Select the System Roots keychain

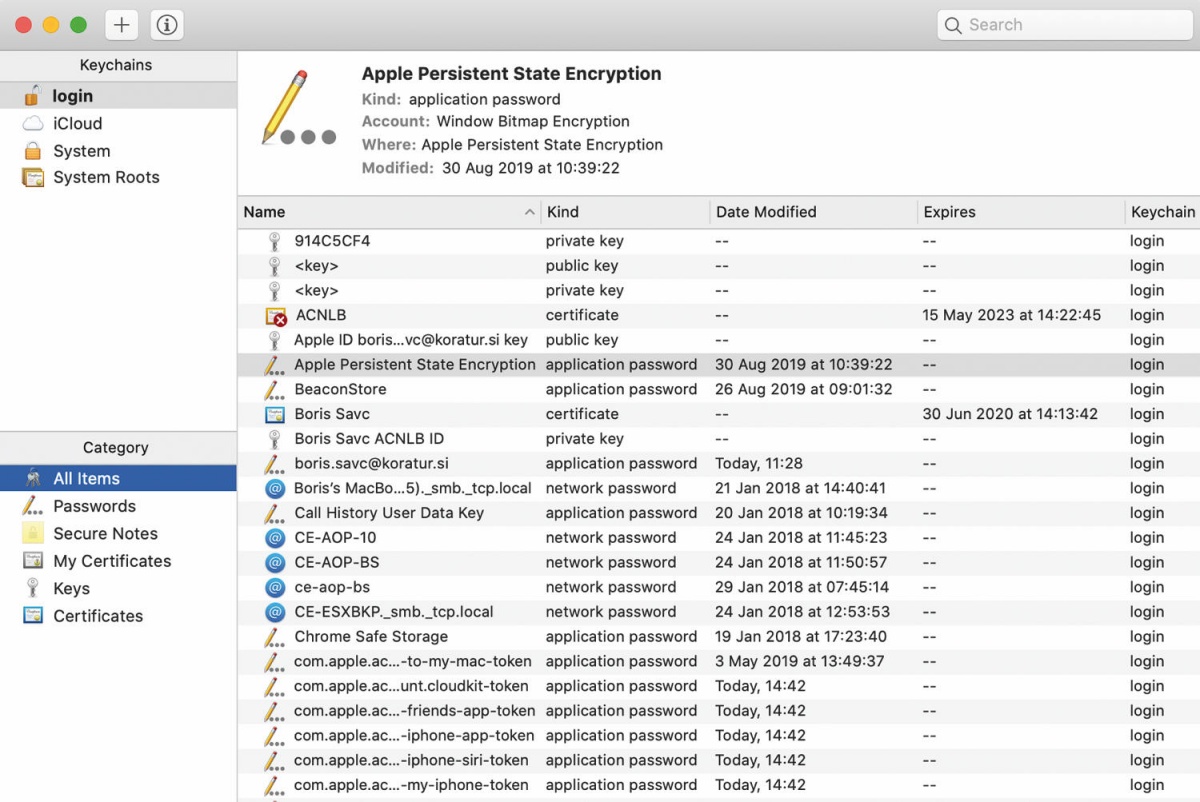pos(118,177)
